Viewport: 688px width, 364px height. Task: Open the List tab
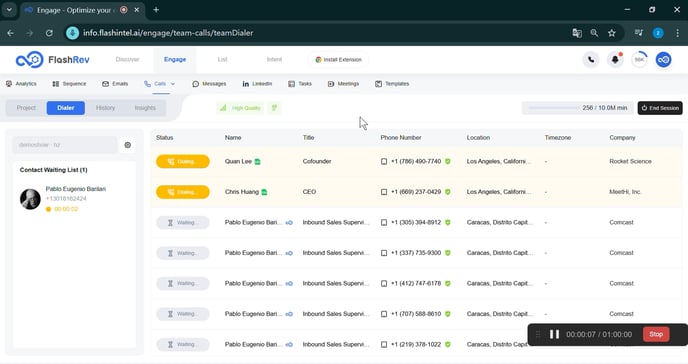pyautogui.click(x=222, y=59)
